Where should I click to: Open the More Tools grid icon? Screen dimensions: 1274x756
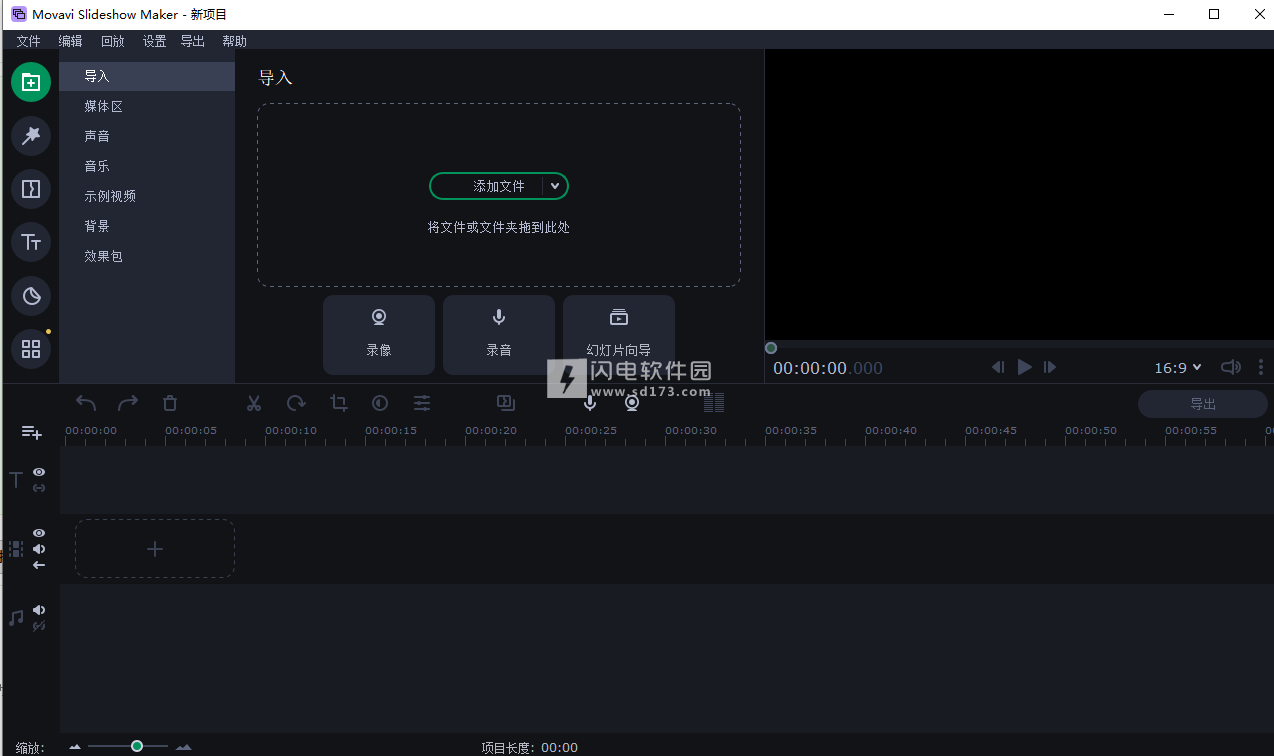coord(31,349)
